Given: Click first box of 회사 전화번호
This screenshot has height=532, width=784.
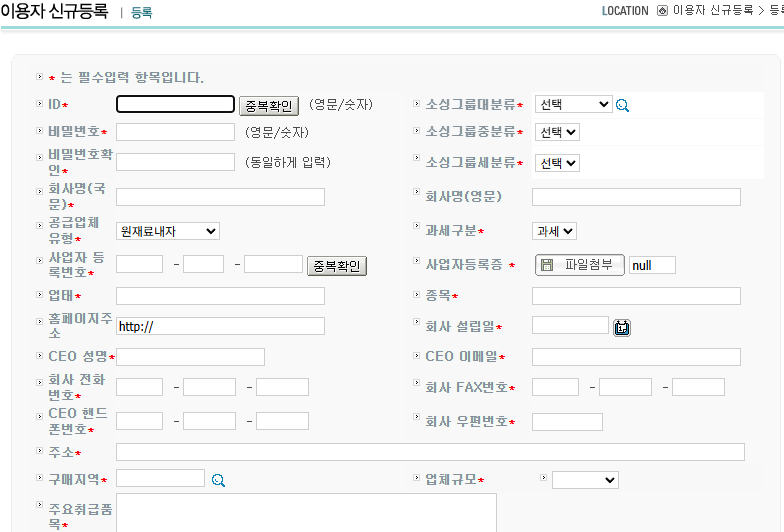Looking at the screenshot, I should coord(139,387).
